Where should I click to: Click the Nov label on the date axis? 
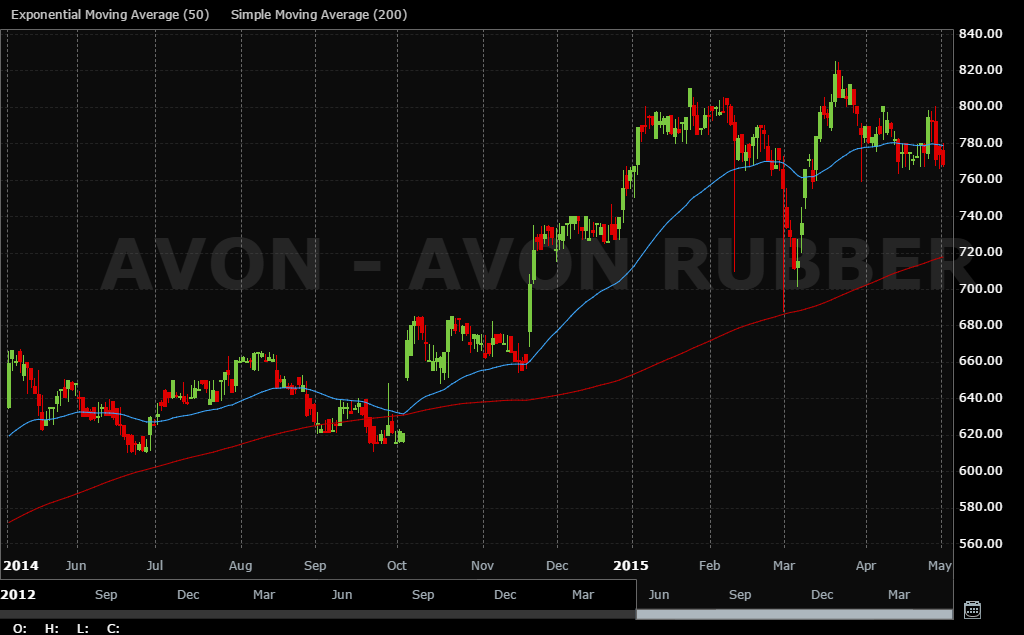[x=482, y=566]
